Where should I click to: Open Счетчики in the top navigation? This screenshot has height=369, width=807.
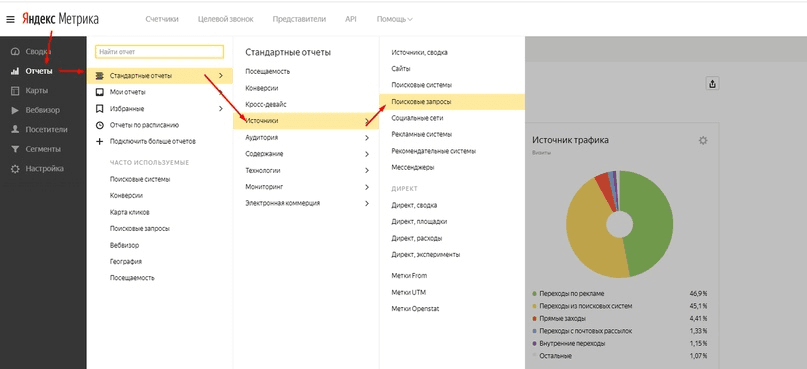[x=162, y=19]
